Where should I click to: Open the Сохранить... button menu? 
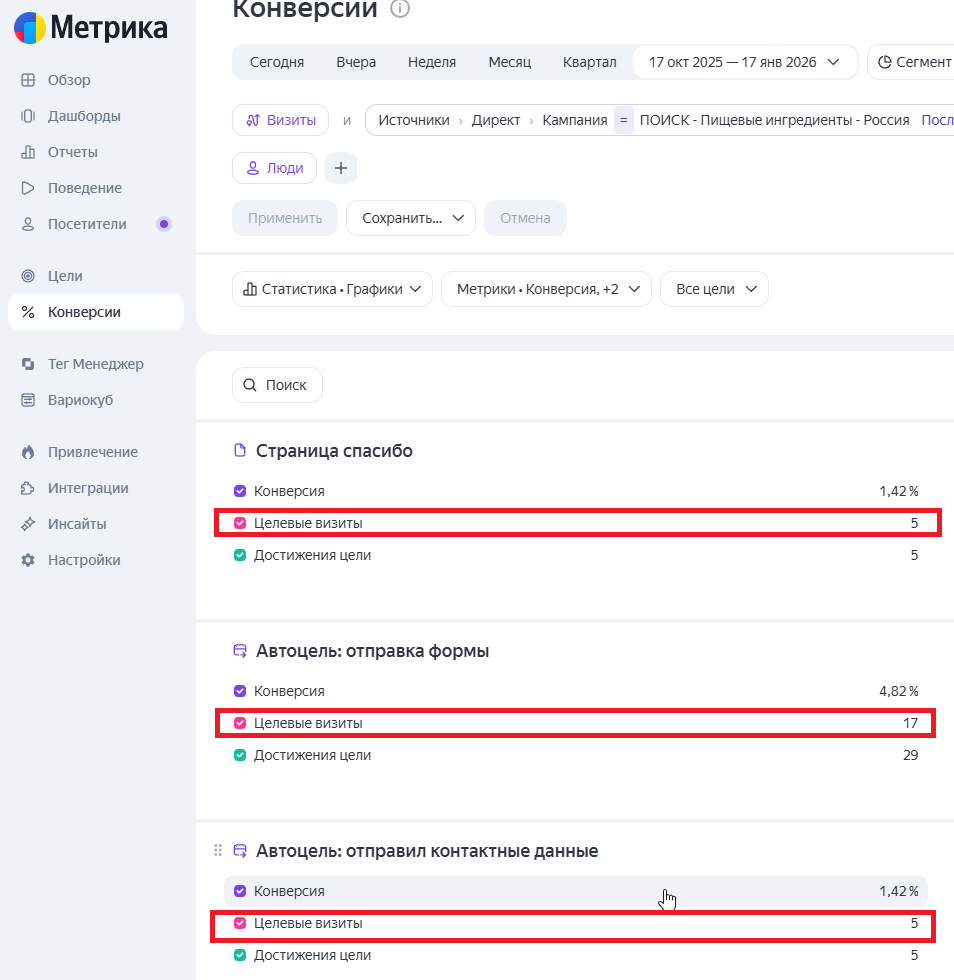[411, 218]
